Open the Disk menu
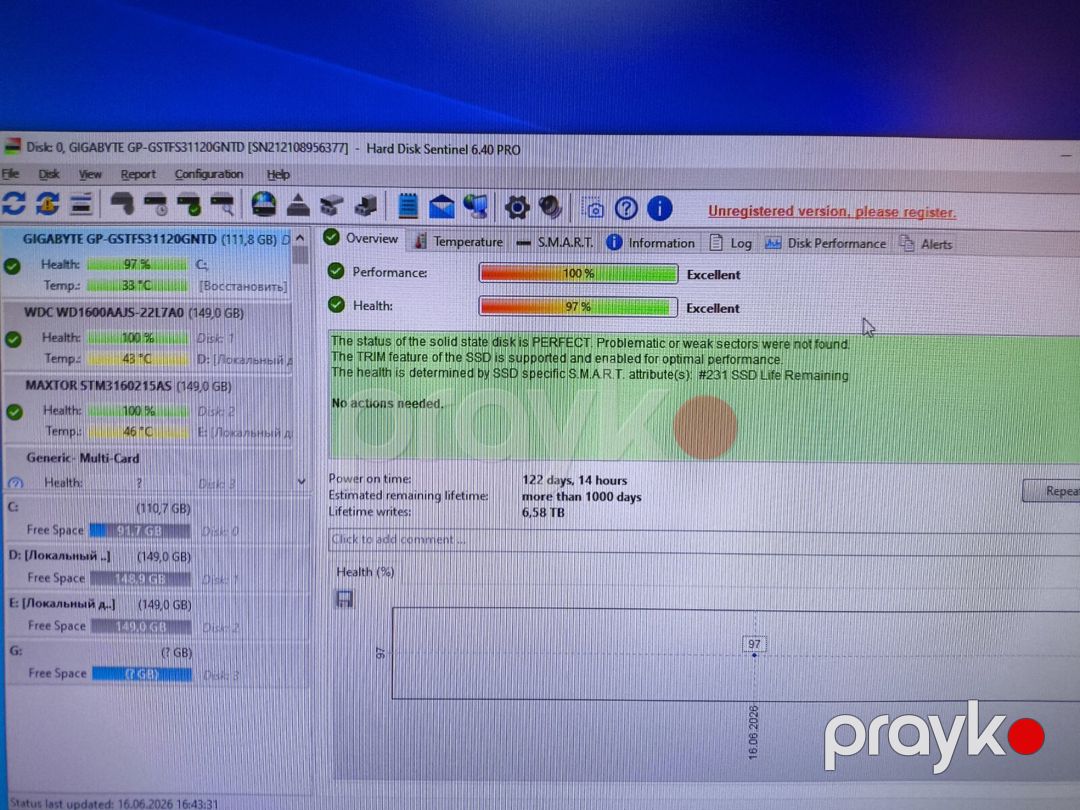This screenshot has height=810, width=1080. click(x=49, y=174)
